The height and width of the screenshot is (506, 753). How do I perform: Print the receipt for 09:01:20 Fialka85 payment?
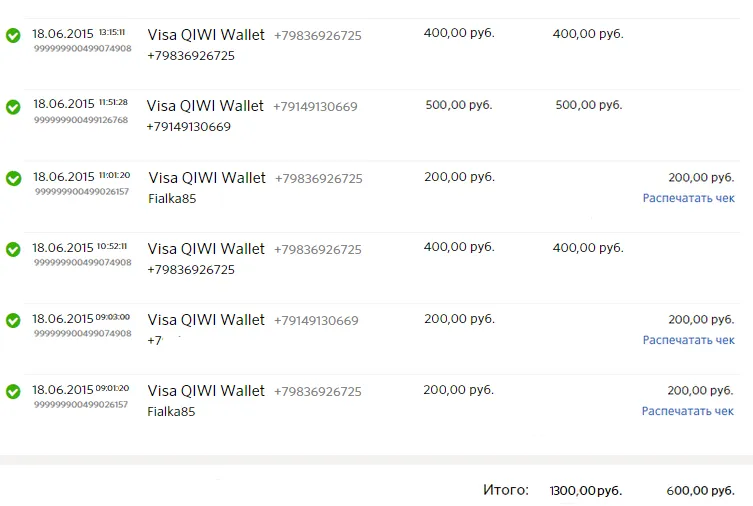[x=688, y=411]
